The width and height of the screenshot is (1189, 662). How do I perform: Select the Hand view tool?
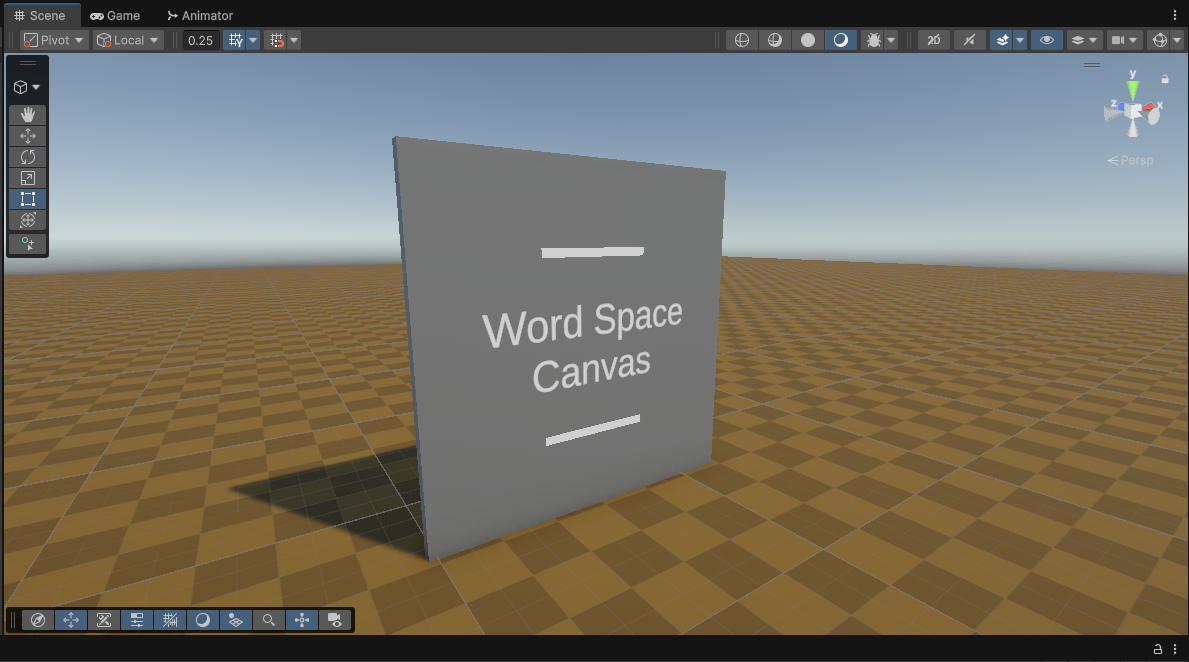click(28, 115)
